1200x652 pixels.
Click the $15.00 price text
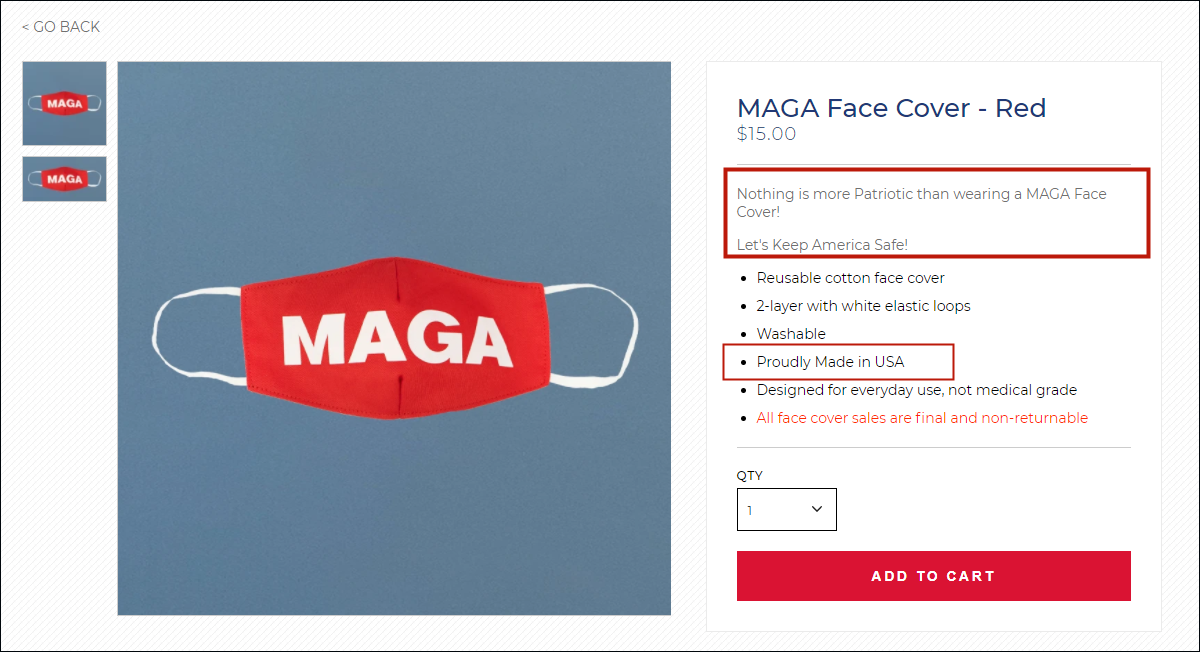pyautogui.click(x=767, y=134)
